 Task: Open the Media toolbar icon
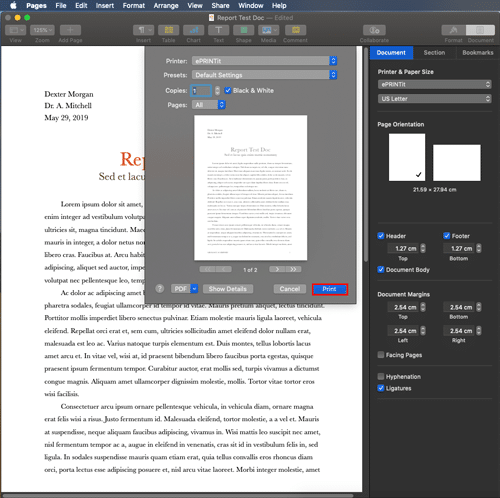click(268, 30)
